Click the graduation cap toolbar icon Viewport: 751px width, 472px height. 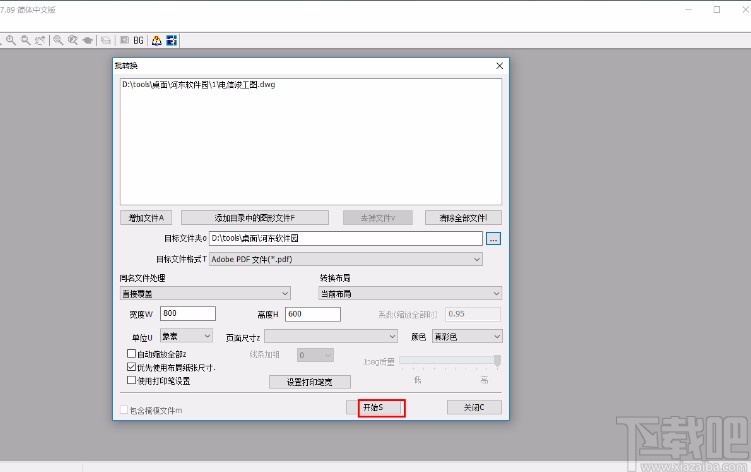point(88,40)
